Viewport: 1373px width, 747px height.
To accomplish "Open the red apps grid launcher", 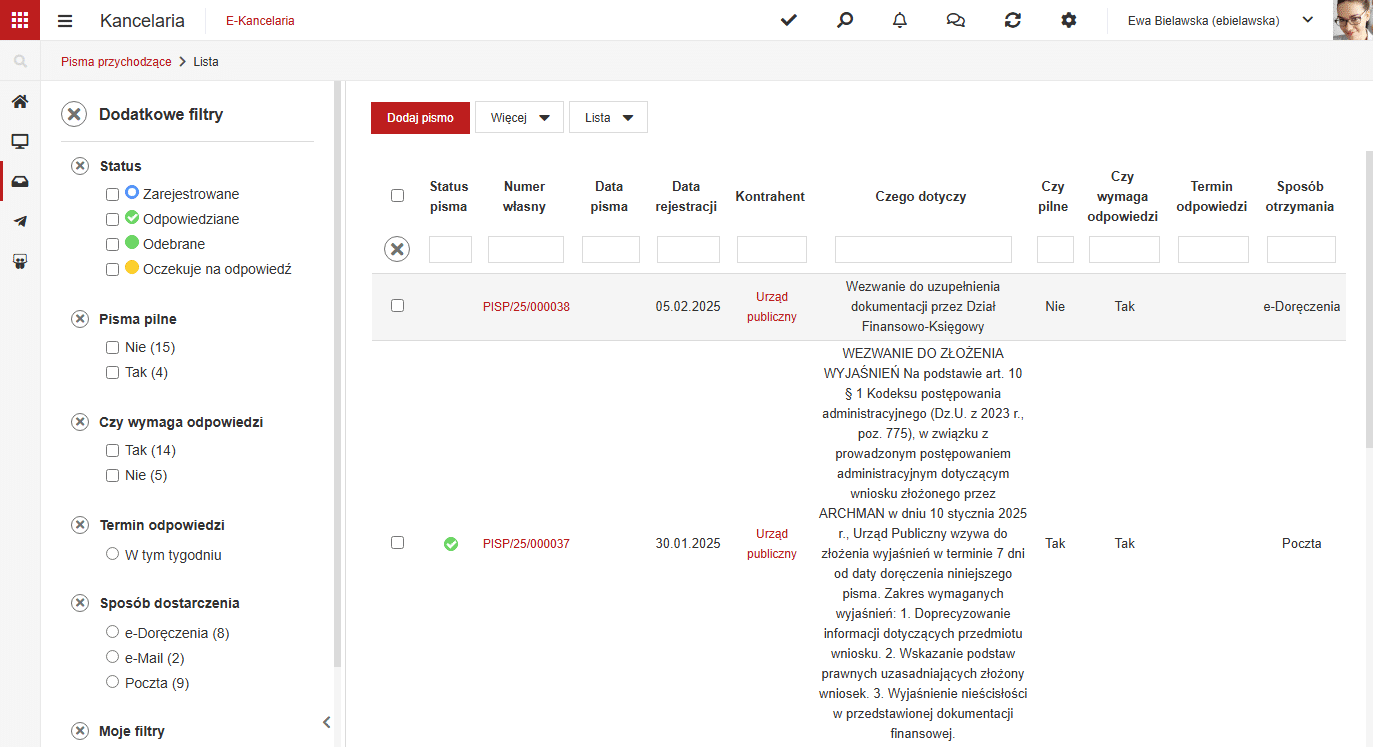I will tap(20, 20).
